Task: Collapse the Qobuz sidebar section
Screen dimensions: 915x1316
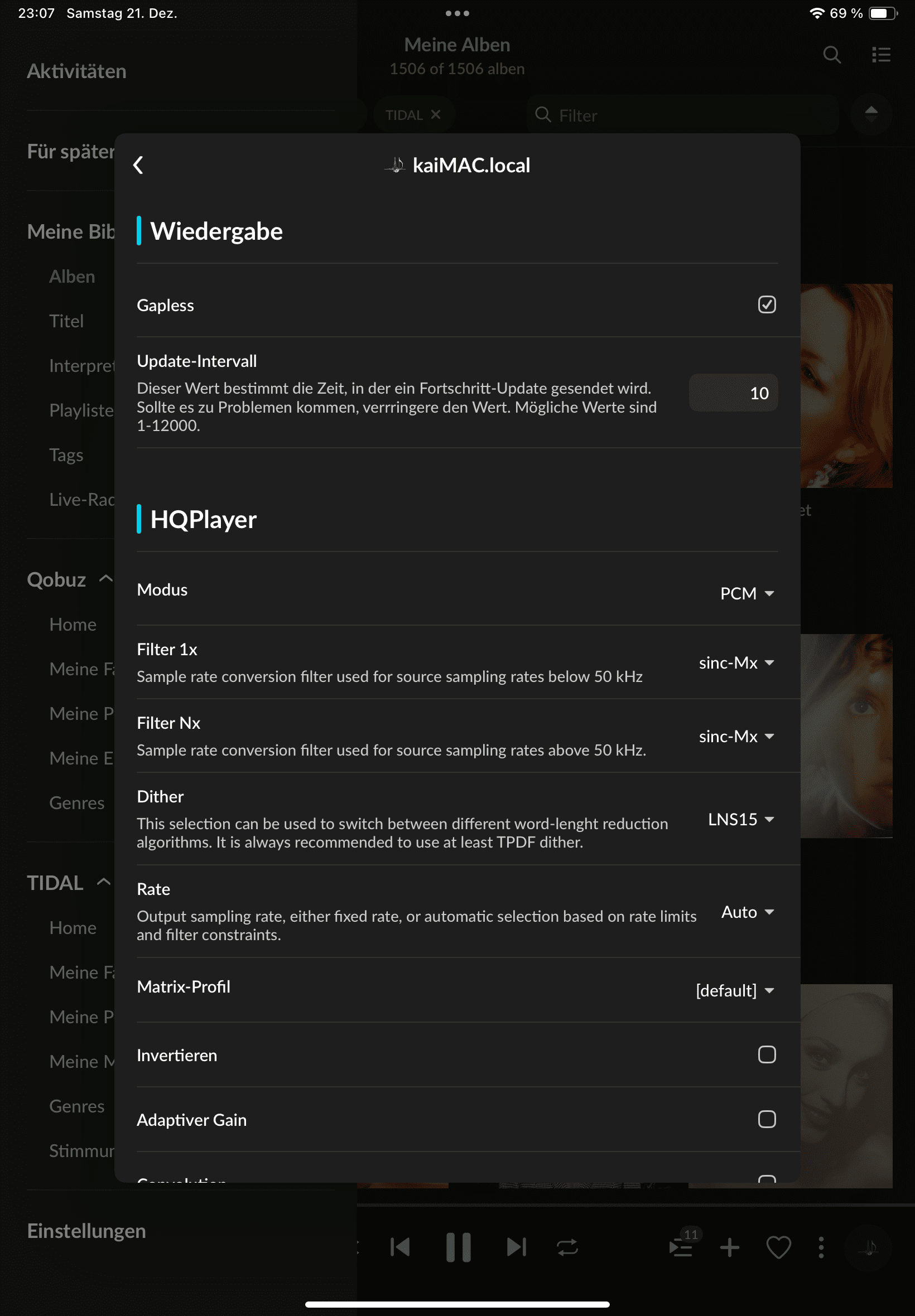Action: pyautogui.click(x=105, y=579)
